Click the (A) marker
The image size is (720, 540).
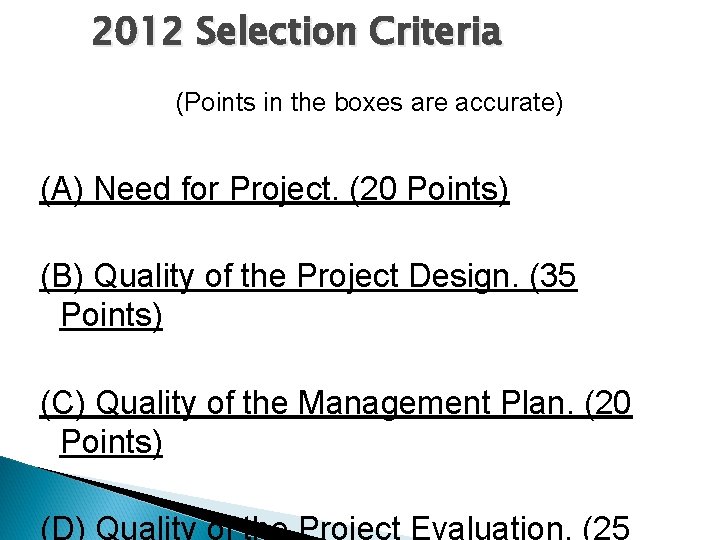tap(62, 189)
